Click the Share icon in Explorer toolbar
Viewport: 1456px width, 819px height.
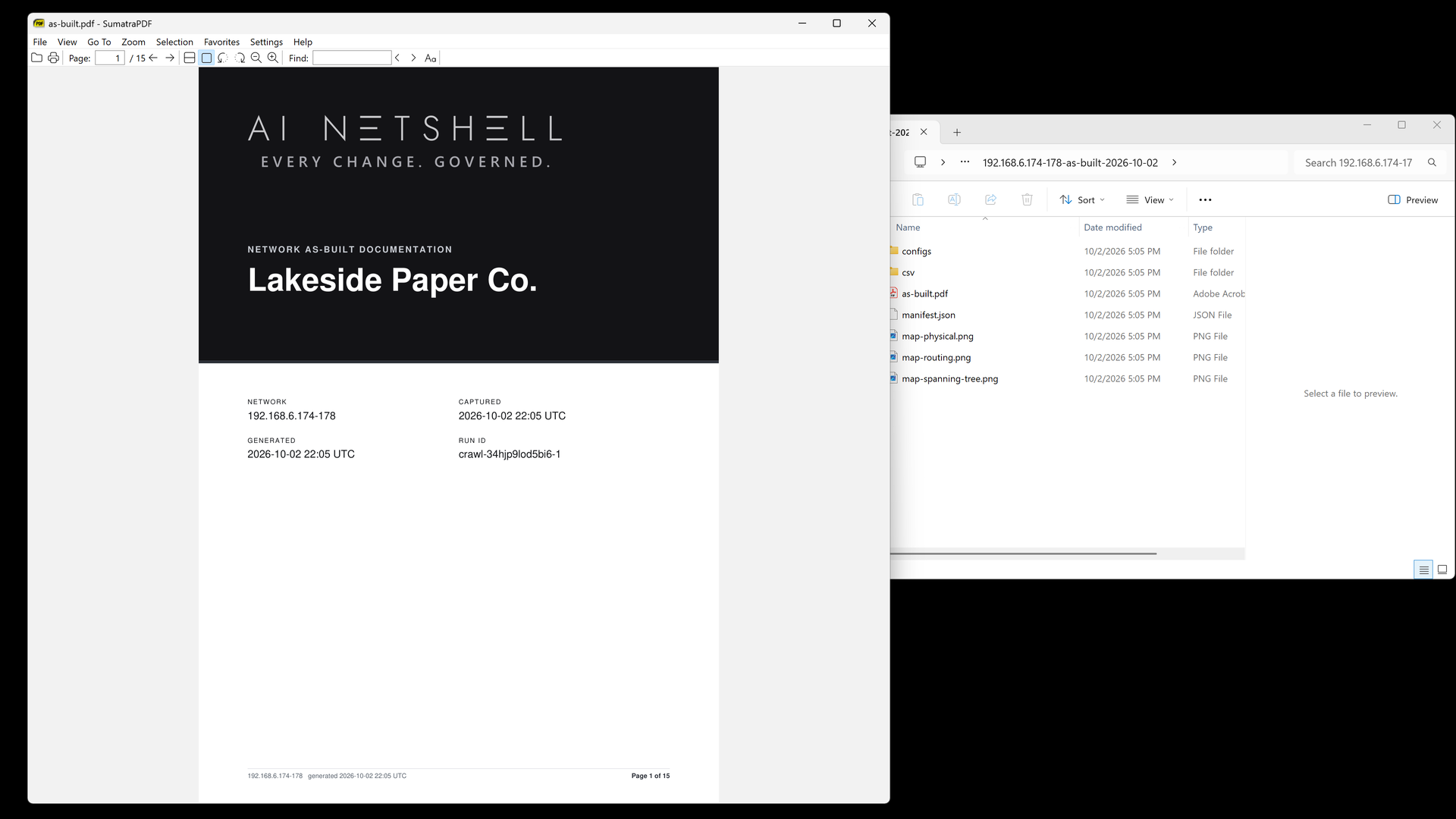pyautogui.click(x=990, y=200)
